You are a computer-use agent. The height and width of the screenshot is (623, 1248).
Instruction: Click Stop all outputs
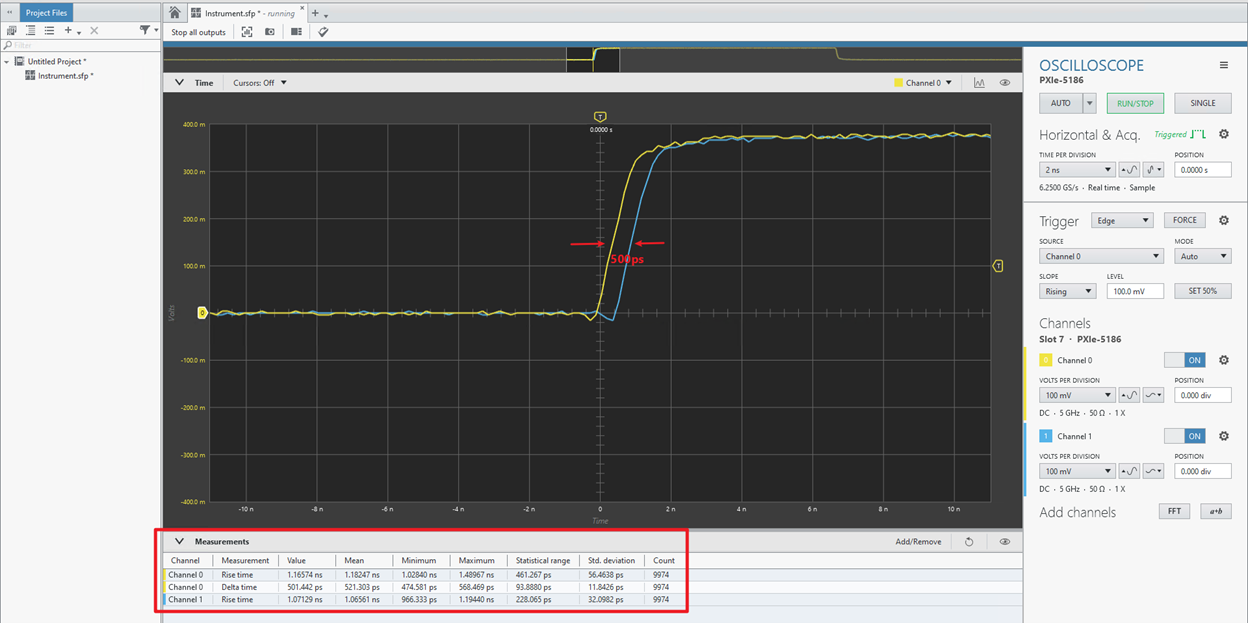pos(198,32)
